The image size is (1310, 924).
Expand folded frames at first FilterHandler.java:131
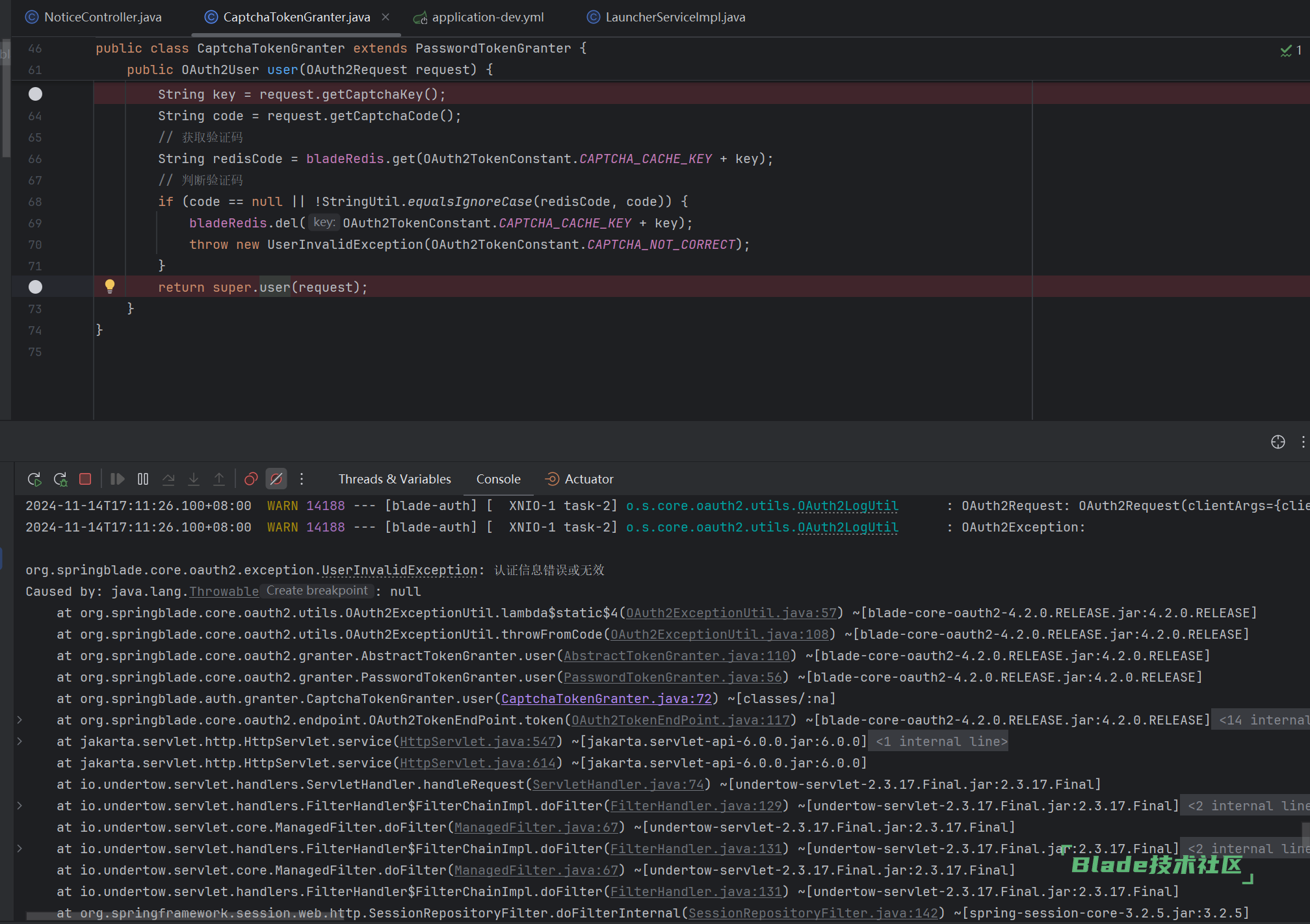click(20, 849)
